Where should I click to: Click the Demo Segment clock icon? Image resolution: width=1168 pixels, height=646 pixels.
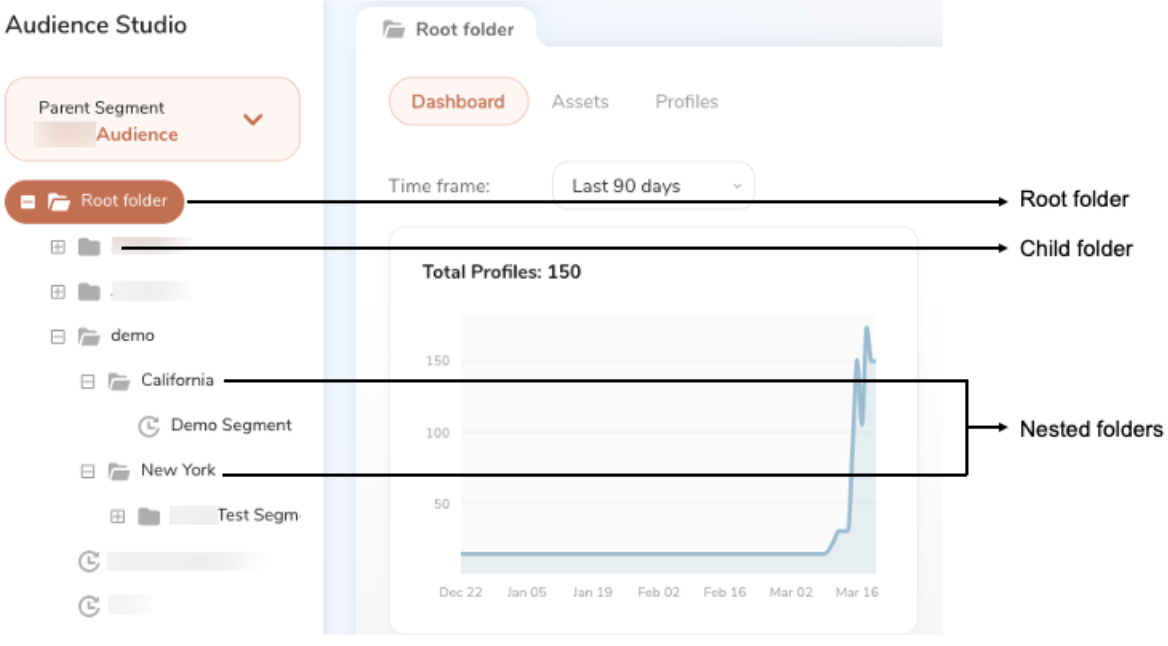(148, 426)
